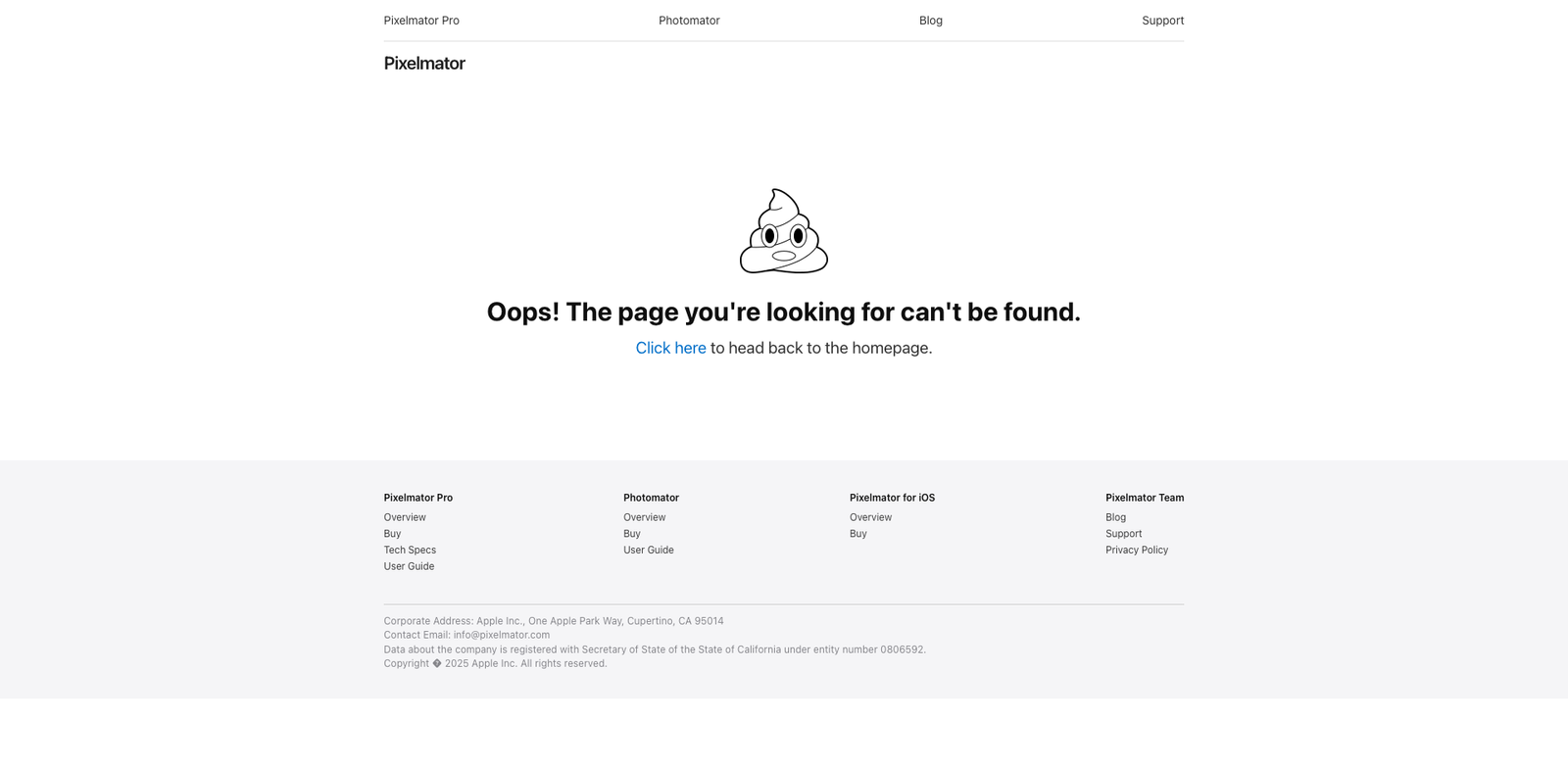Open Overview under Pixelmator for iOS
This screenshot has height=768, width=1568.
pyautogui.click(x=870, y=517)
